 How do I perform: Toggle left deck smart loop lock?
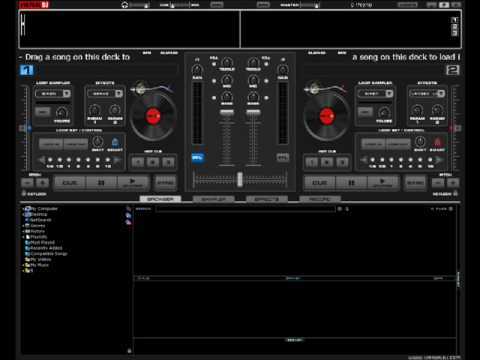click(115, 142)
